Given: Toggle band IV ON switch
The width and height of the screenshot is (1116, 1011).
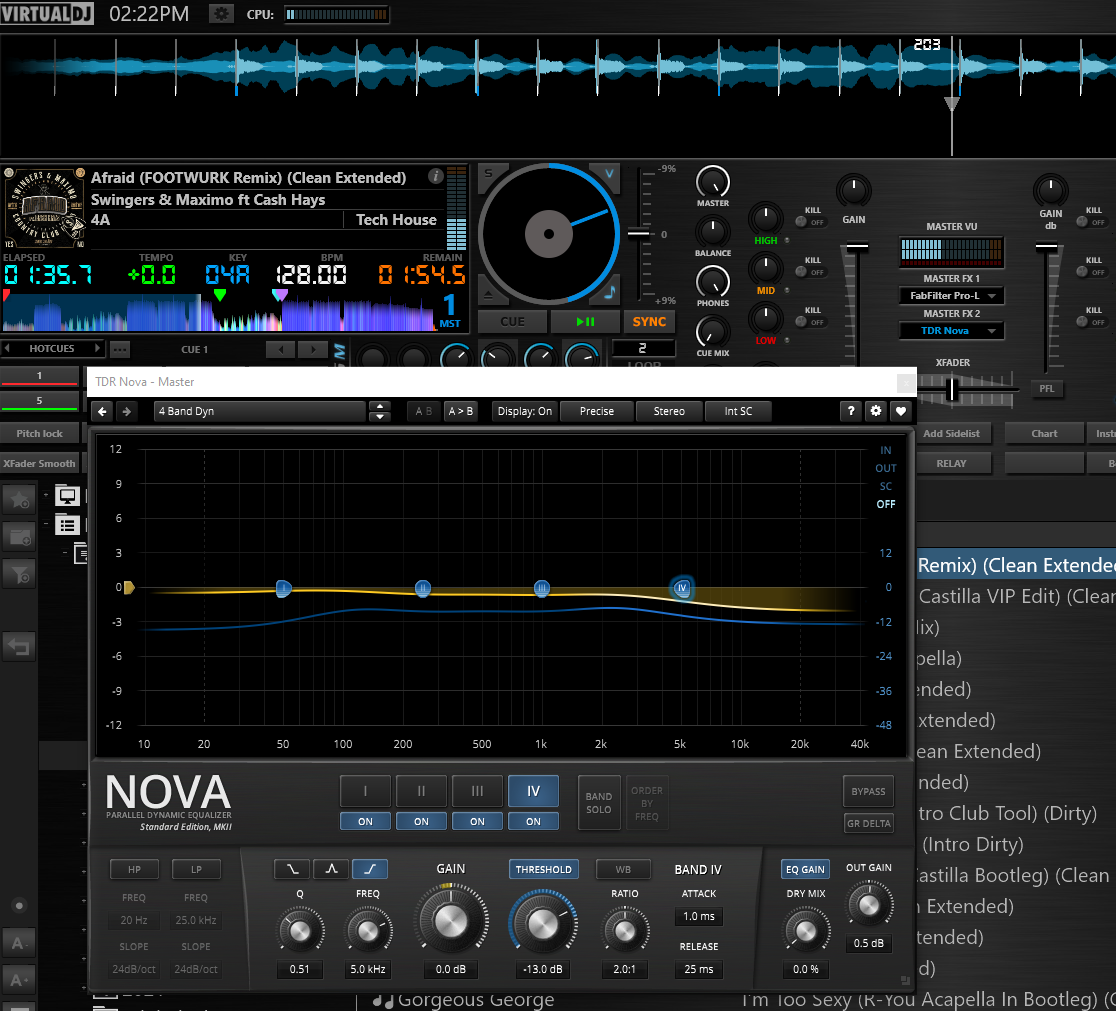Looking at the screenshot, I should coord(533,822).
